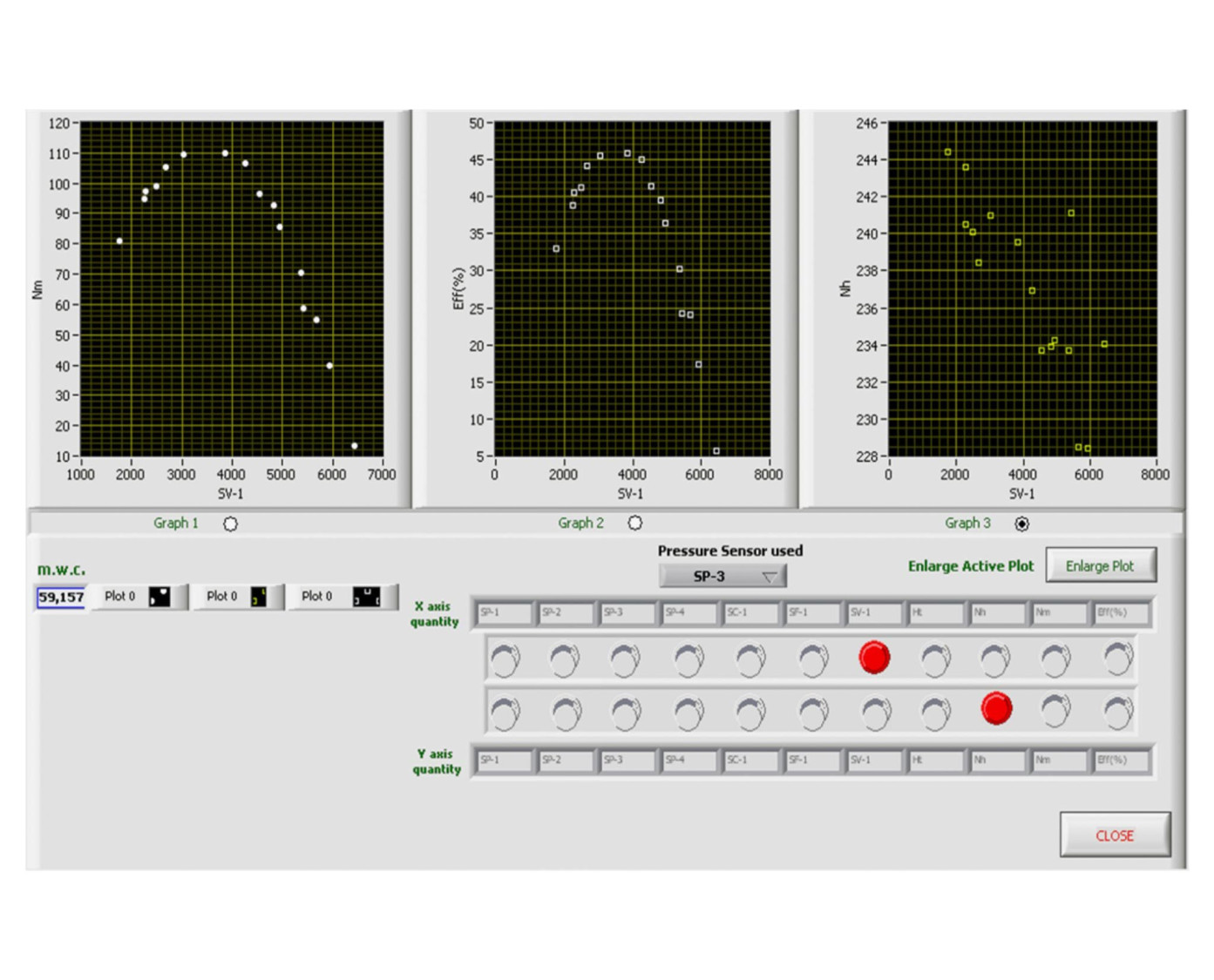The image size is (1214, 980).
Task: Click the m.w.c. value input field
Action: coord(61,597)
